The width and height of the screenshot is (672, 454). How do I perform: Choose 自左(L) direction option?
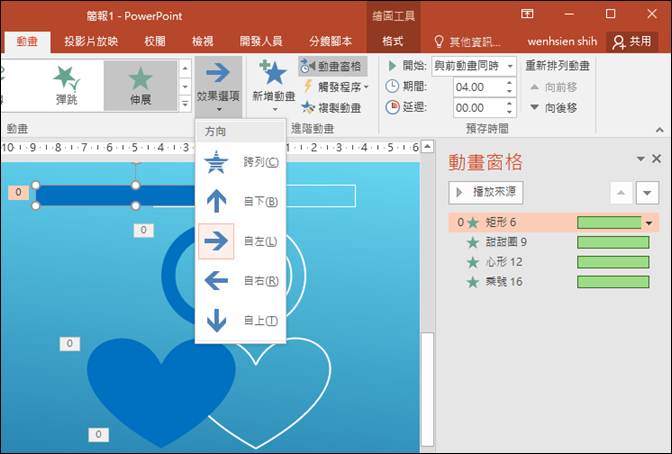pyautogui.click(x=240, y=241)
